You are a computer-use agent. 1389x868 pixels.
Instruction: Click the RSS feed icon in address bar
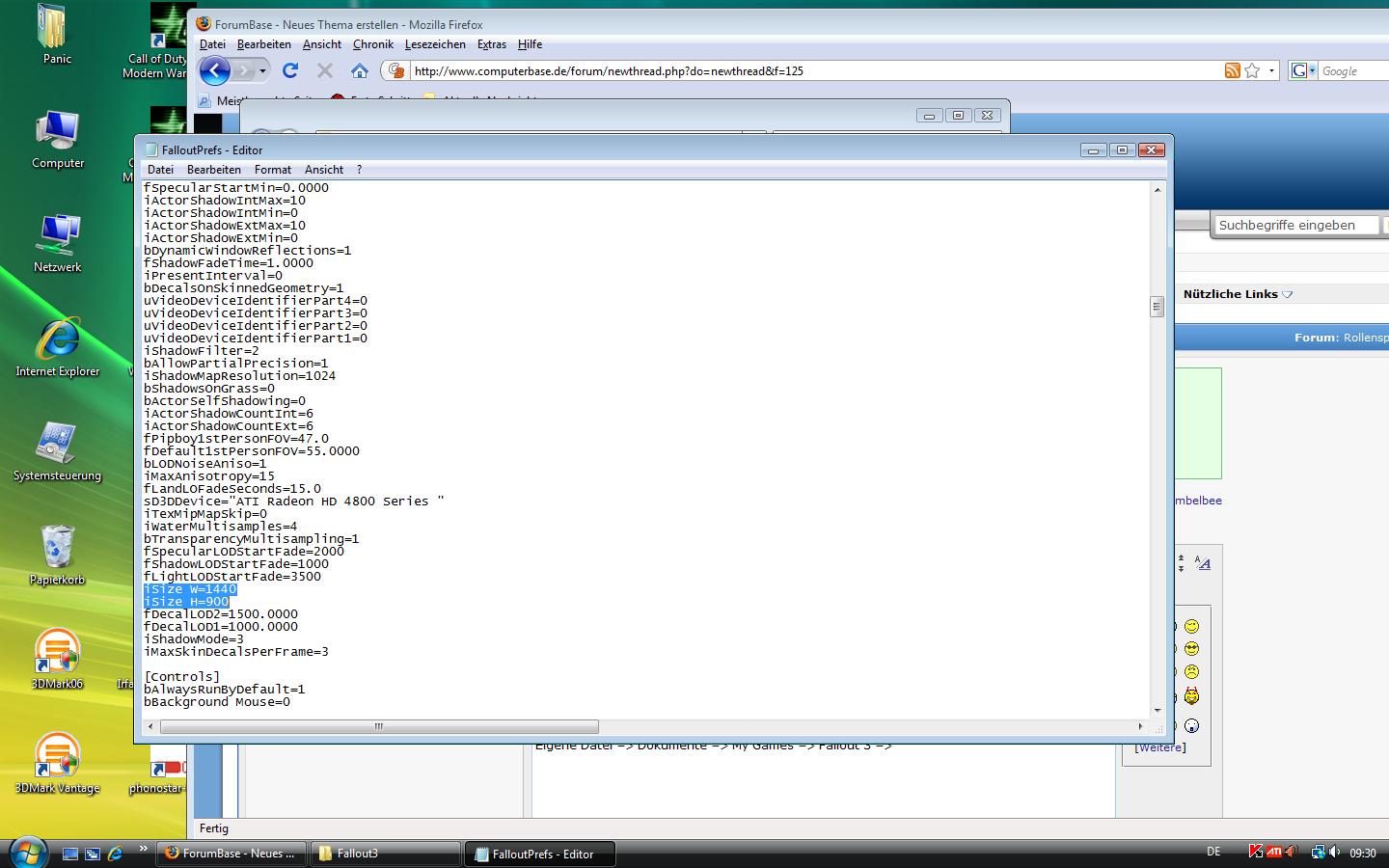click(1232, 70)
